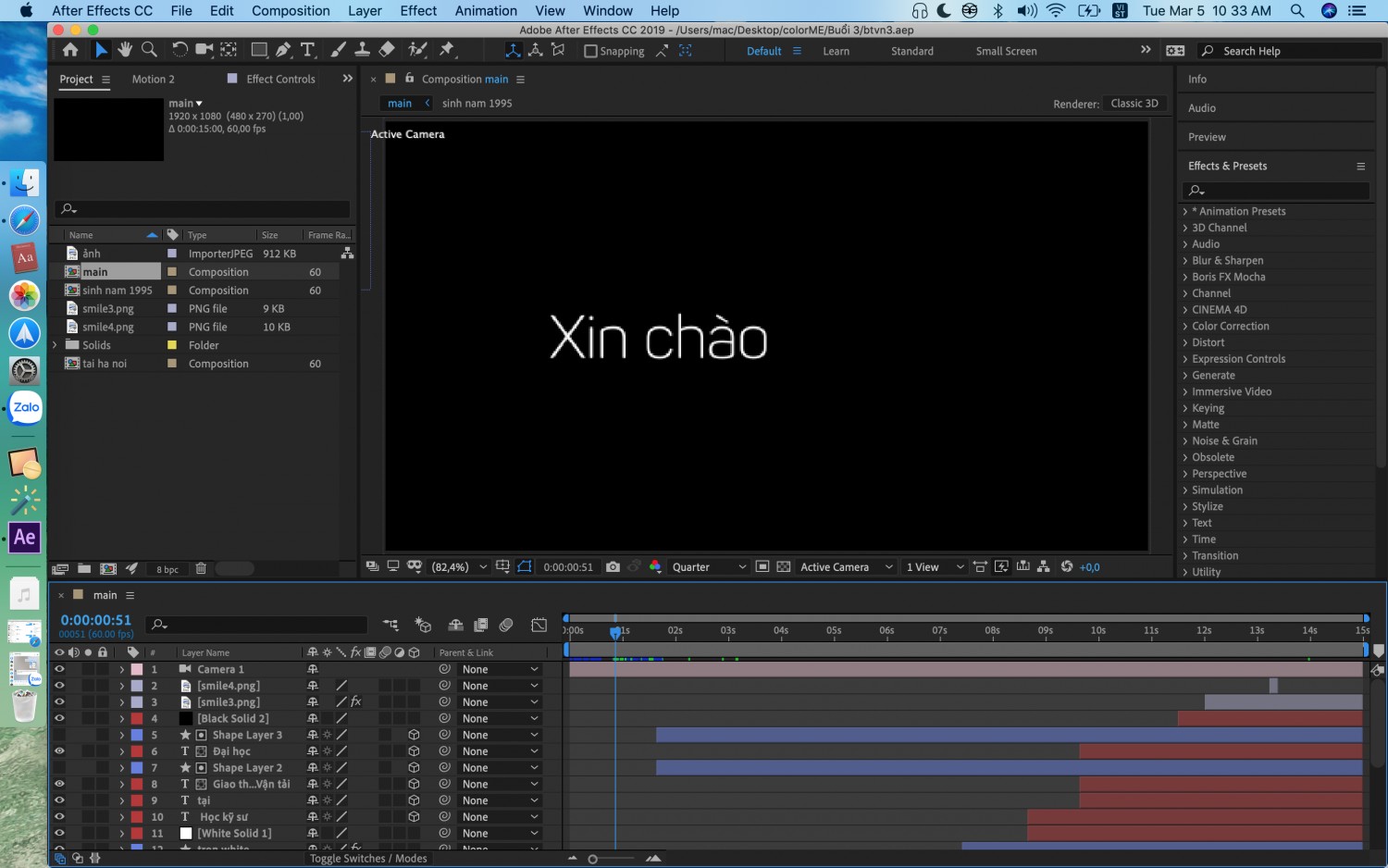Select the Horizontal Type tool
This screenshot has height=868, width=1388.
coord(308,50)
